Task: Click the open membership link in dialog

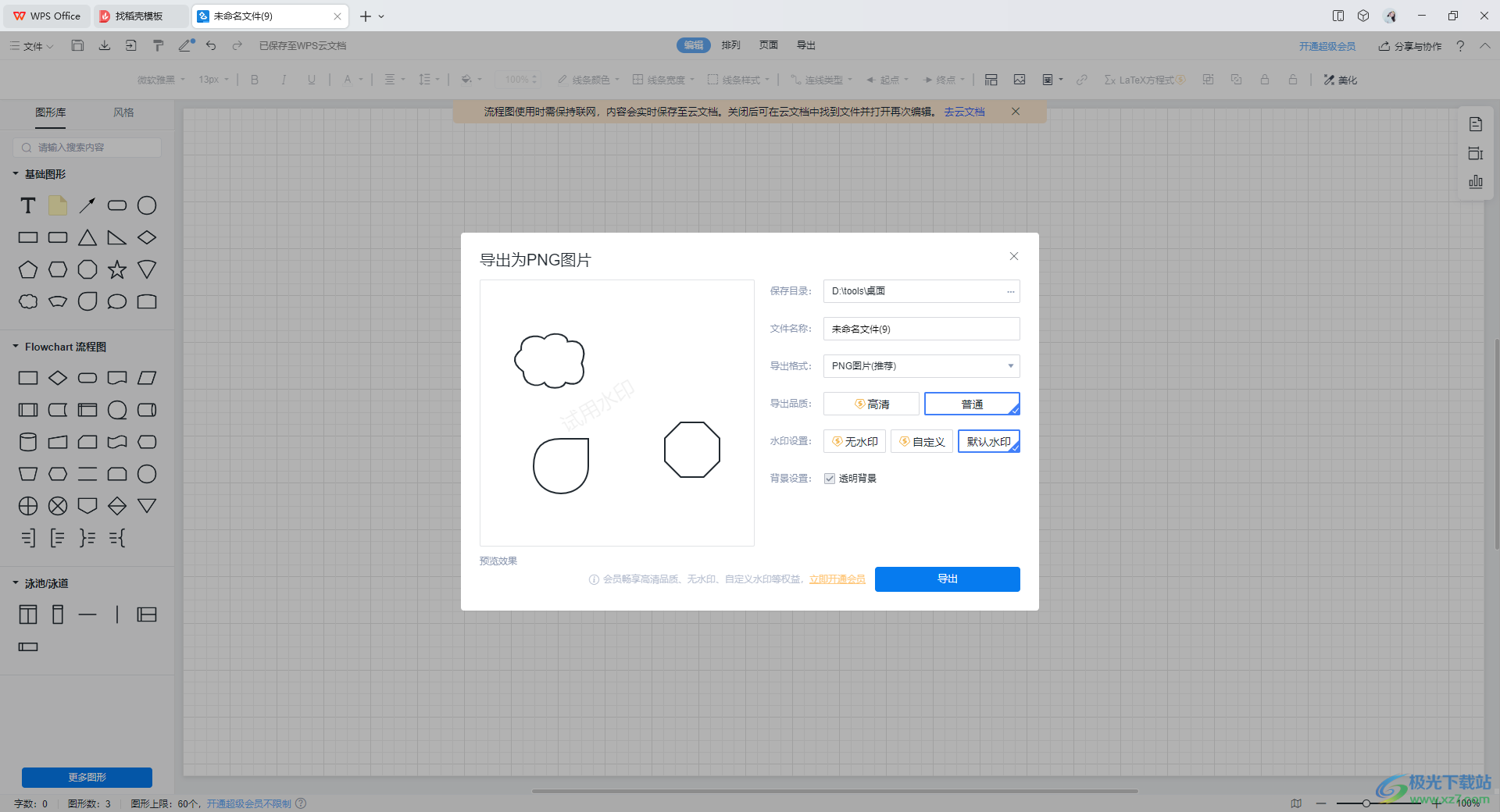Action: (837, 579)
